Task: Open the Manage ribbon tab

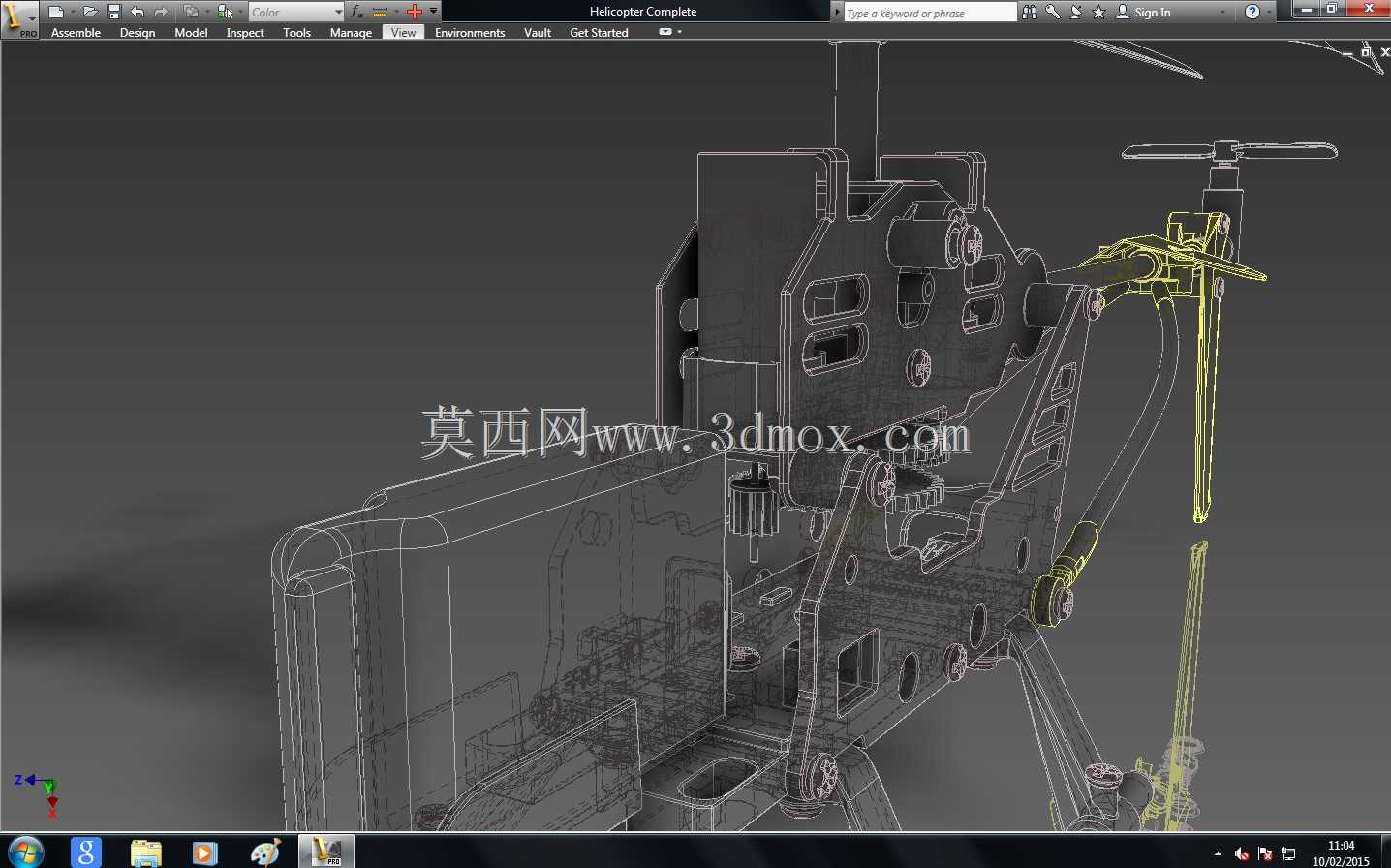Action: (x=351, y=33)
